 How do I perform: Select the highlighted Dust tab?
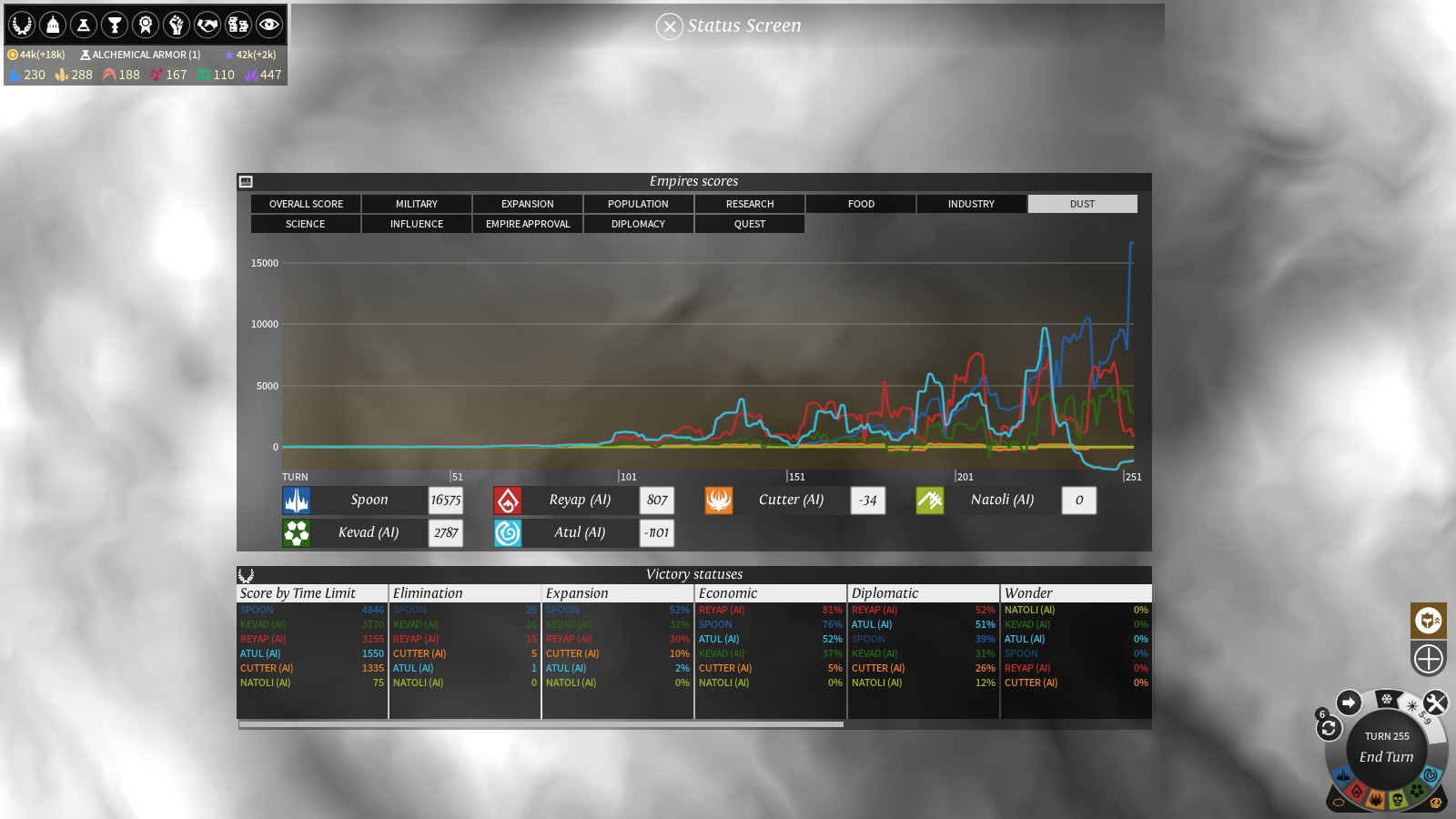[x=1083, y=204]
